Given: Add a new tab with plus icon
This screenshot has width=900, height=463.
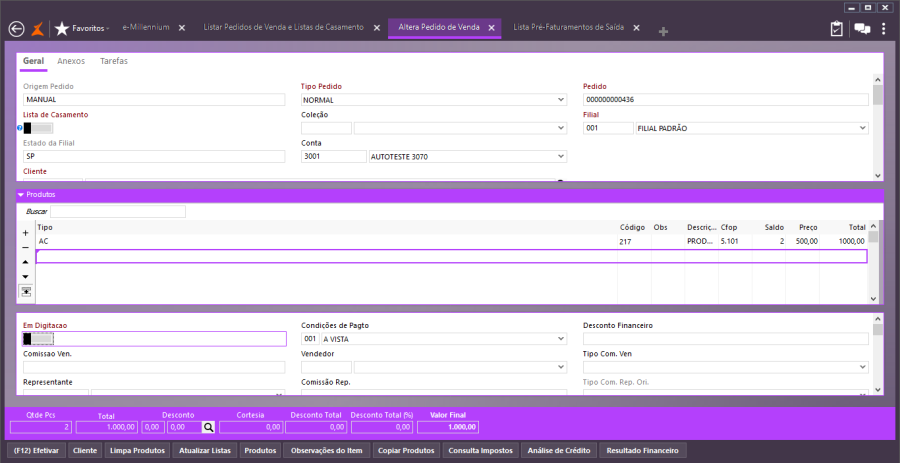Looking at the screenshot, I should [x=663, y=32].
